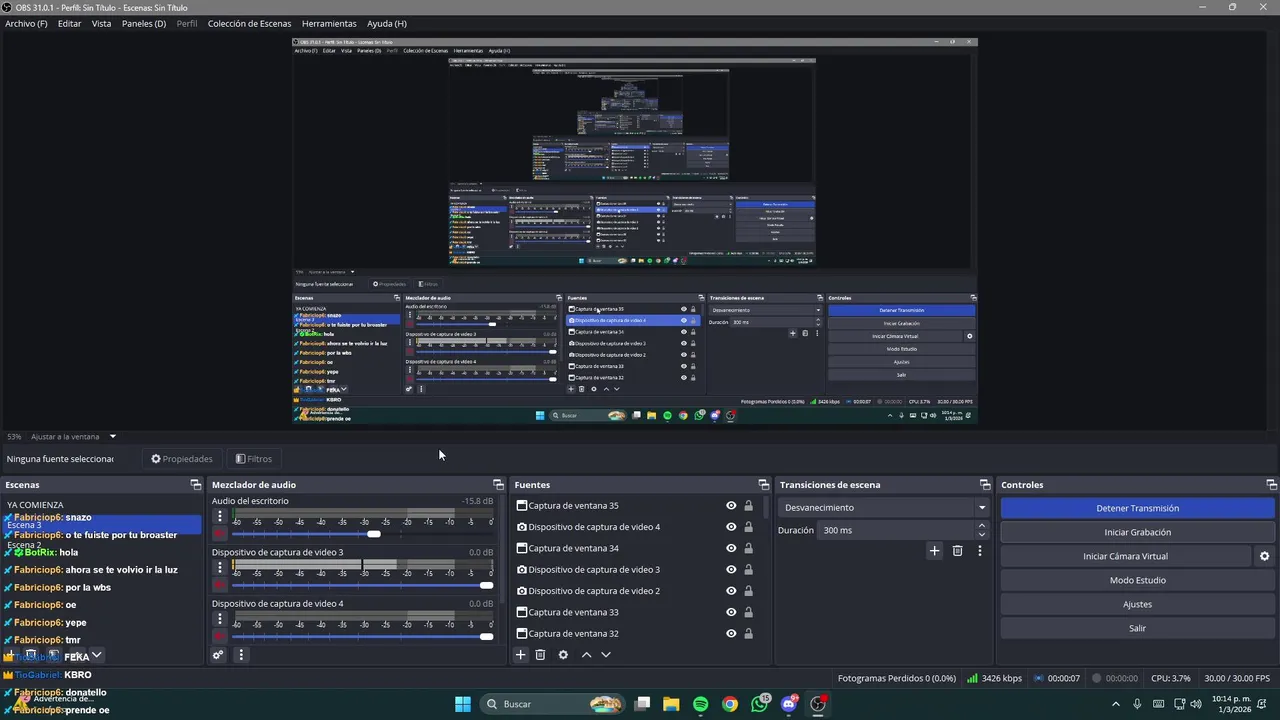Click Detener Transmisión button
This screenshot has width=1280, height=720.
click(x=1137, y=508)
